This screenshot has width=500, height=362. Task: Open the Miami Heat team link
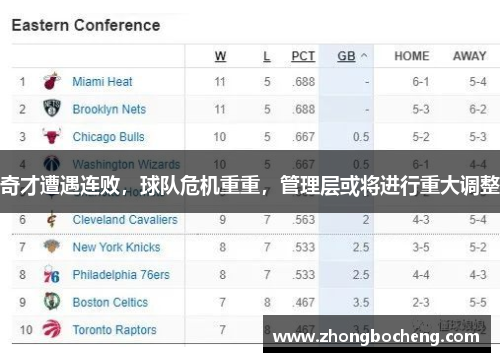point(102,81)
